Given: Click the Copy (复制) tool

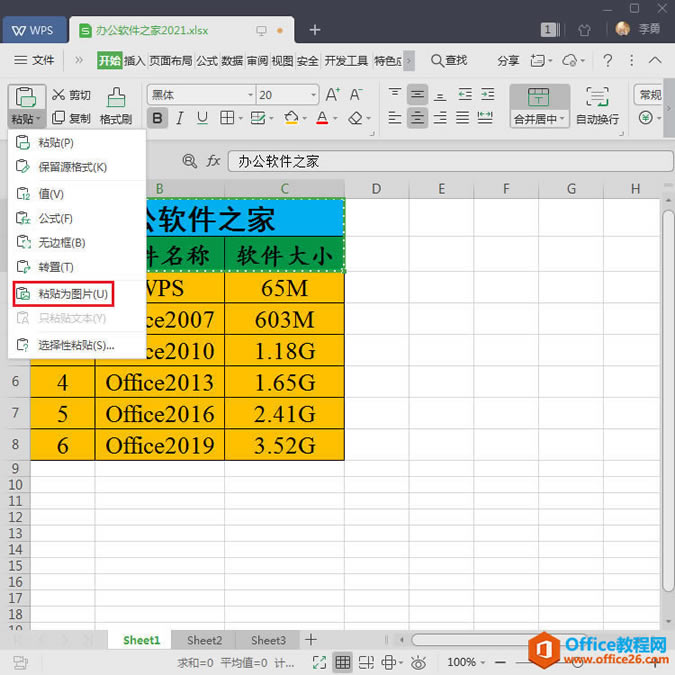Looking at the screenshot, I should pyautogui.click(x=71, y=118).
